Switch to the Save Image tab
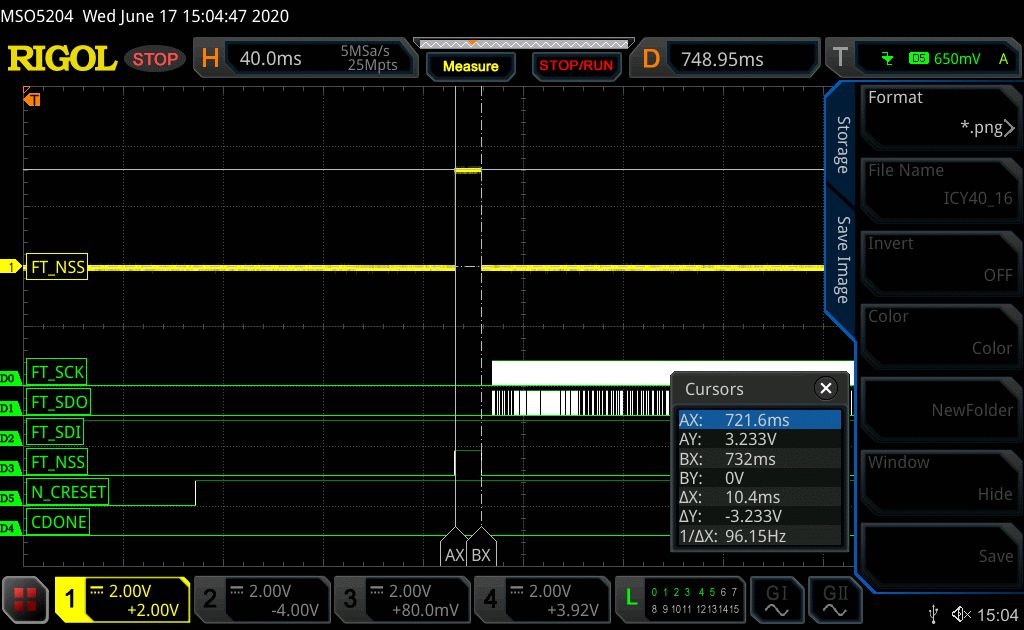This screenshot has width=1024, height=630. click(842, 259)
